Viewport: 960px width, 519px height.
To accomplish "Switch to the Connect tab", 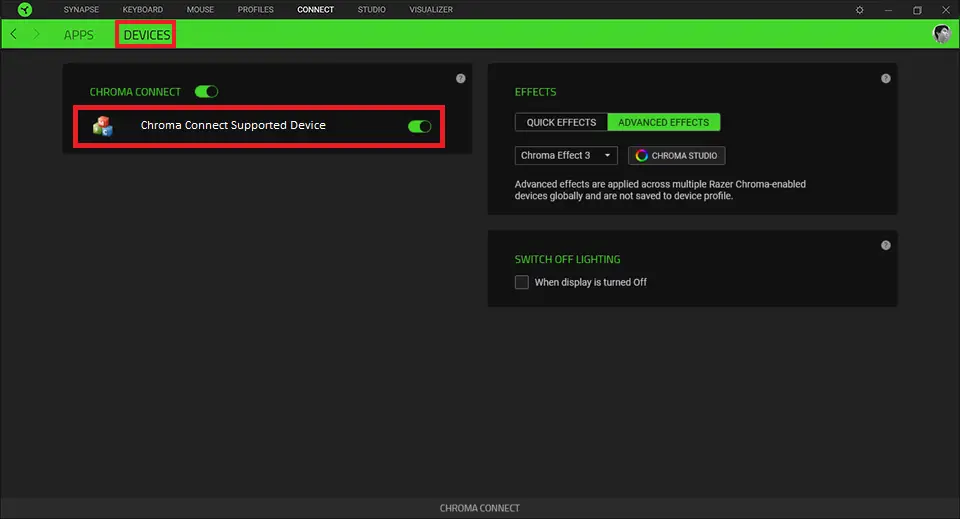I will [315, 10].
